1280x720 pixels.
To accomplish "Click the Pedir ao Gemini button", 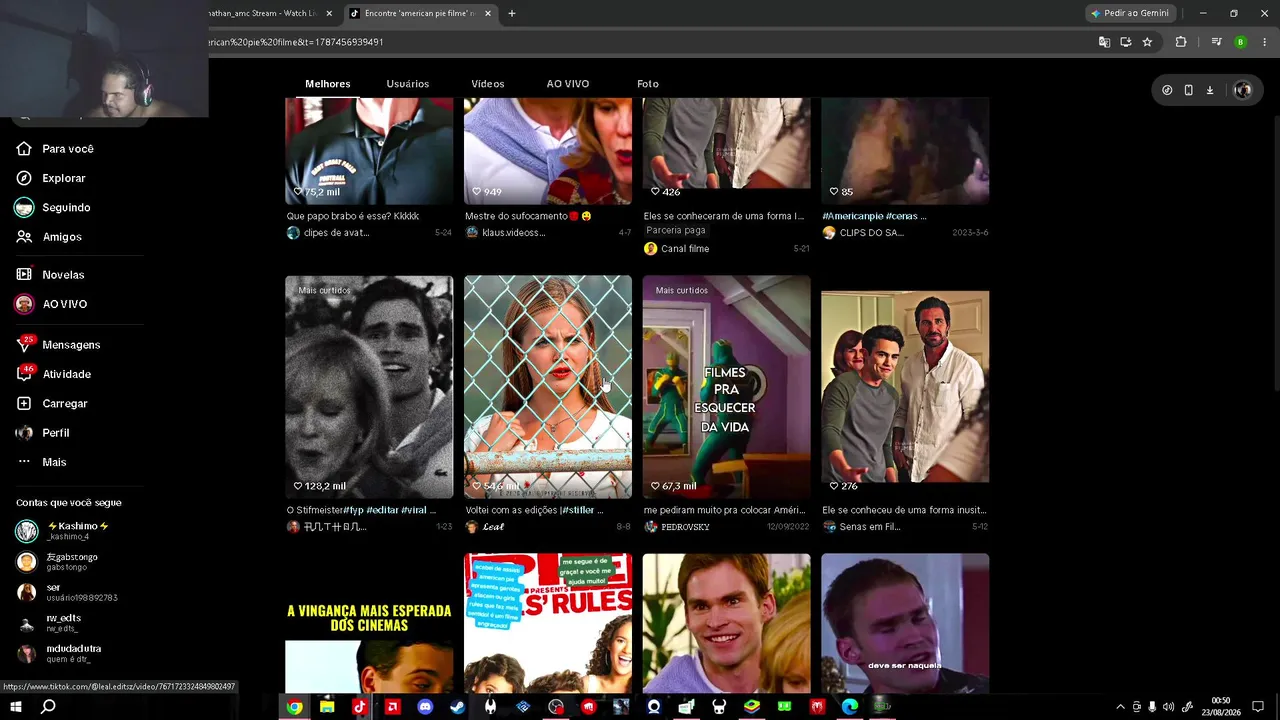I will [x=1130, y=13].
